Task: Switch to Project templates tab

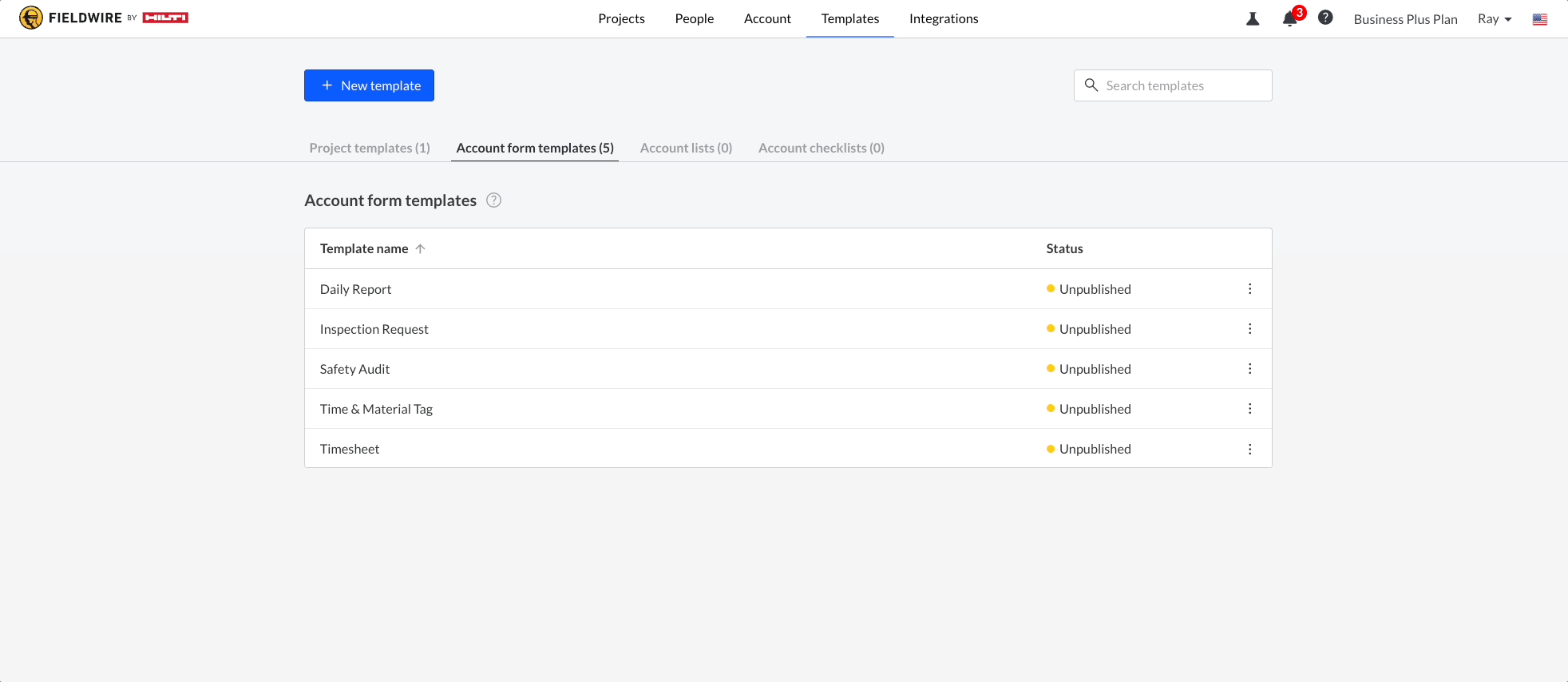Action: 370,148
